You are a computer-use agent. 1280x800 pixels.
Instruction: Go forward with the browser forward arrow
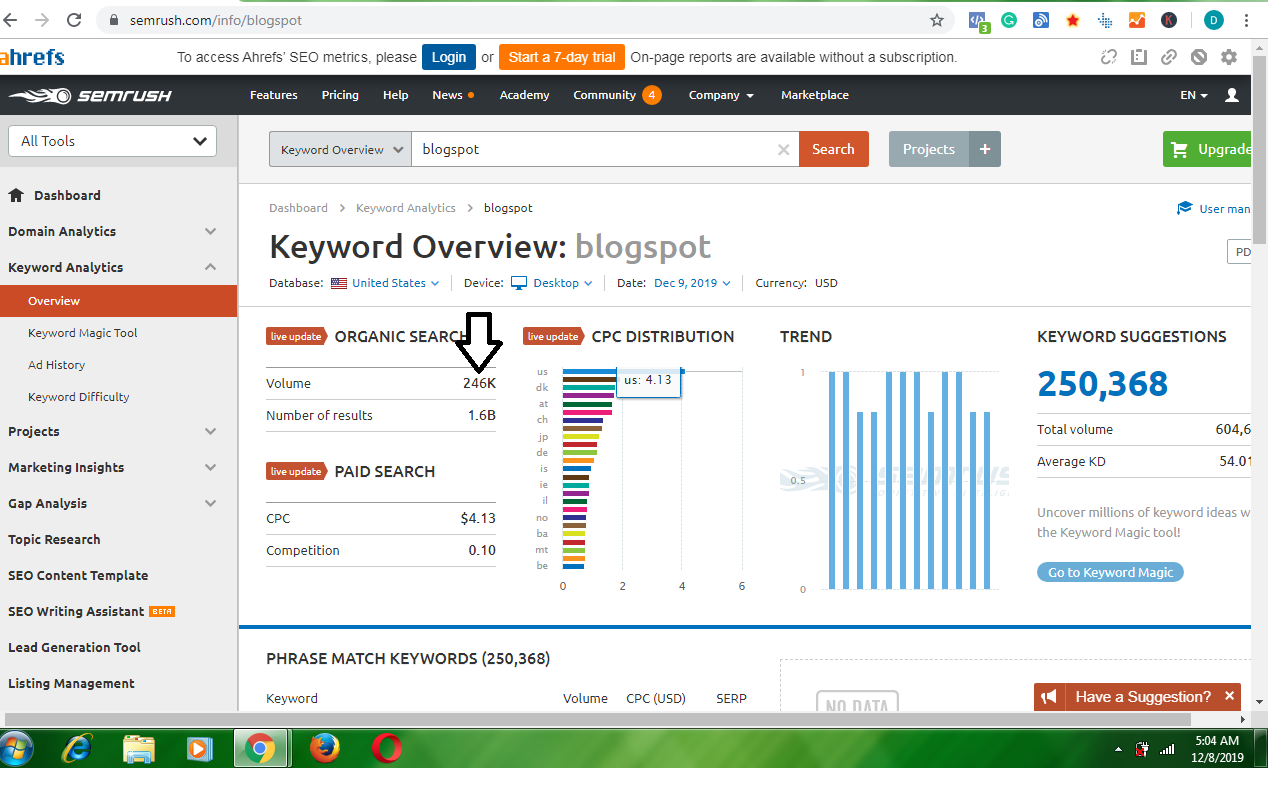(42, 20)
